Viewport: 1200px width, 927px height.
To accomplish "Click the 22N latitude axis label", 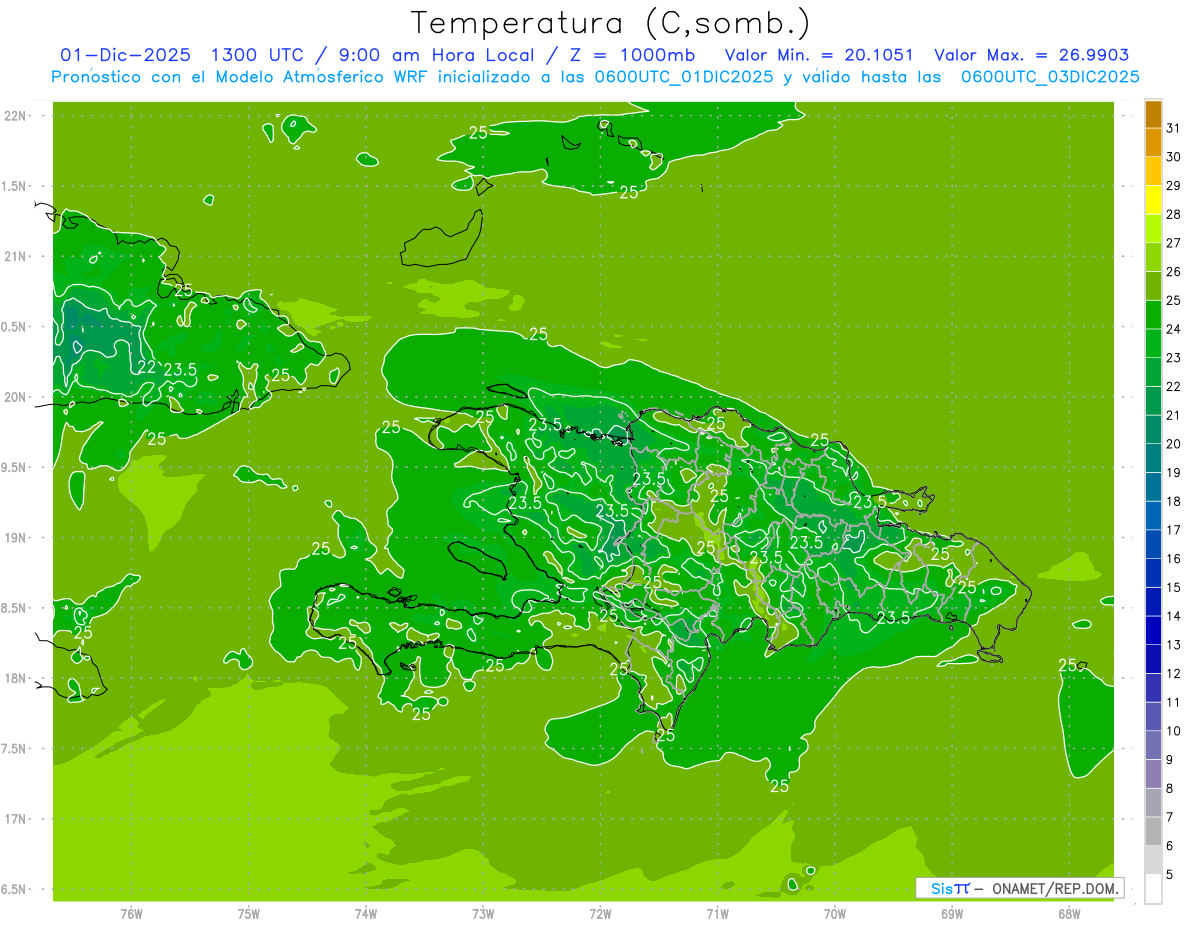I will 16,116.
